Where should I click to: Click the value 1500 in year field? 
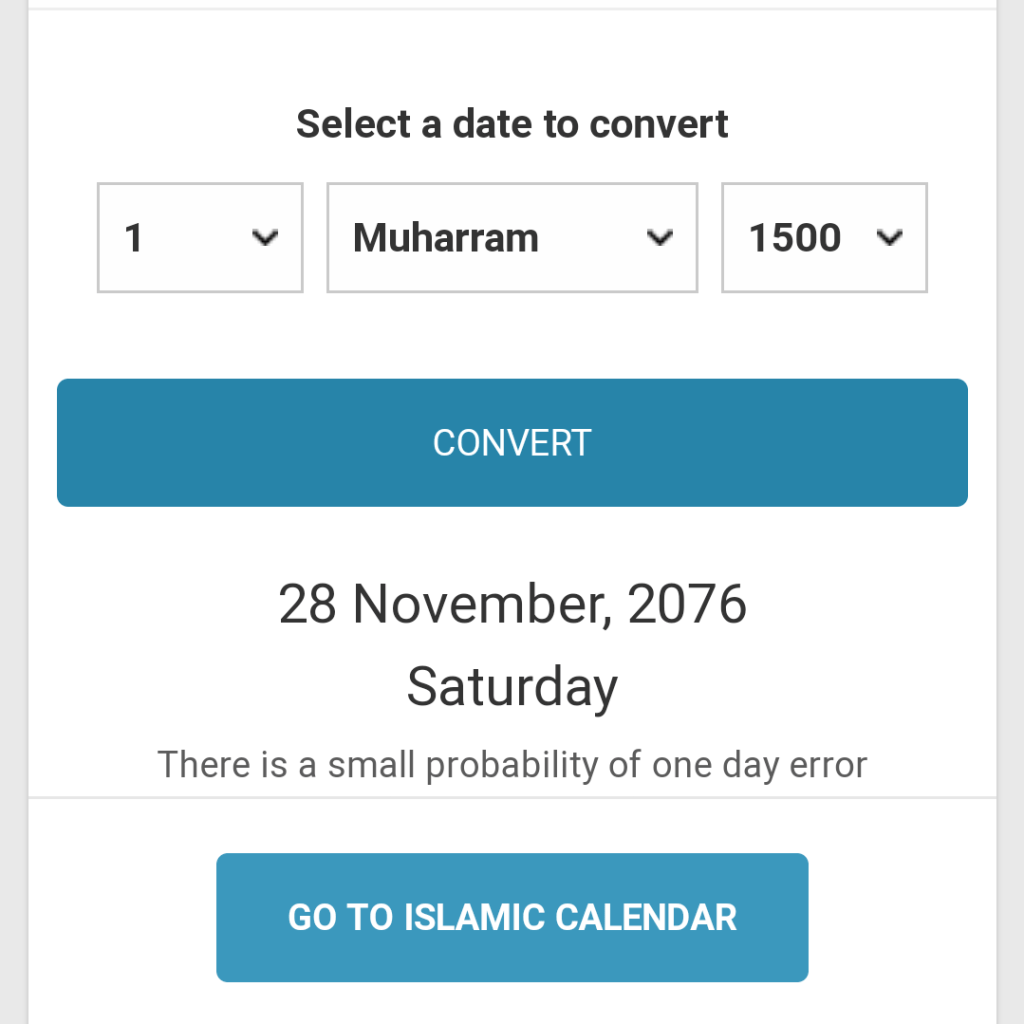coord(795,238)
